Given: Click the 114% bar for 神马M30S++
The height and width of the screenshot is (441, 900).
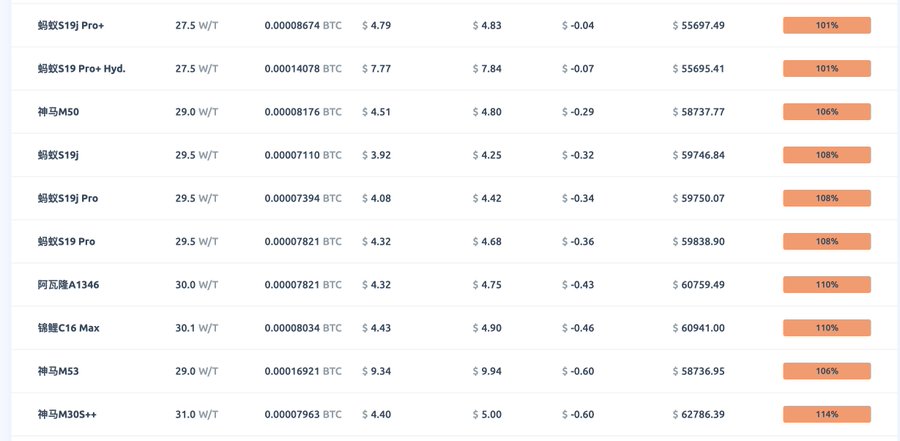Looking at the screenshot, I should [826, 414].
